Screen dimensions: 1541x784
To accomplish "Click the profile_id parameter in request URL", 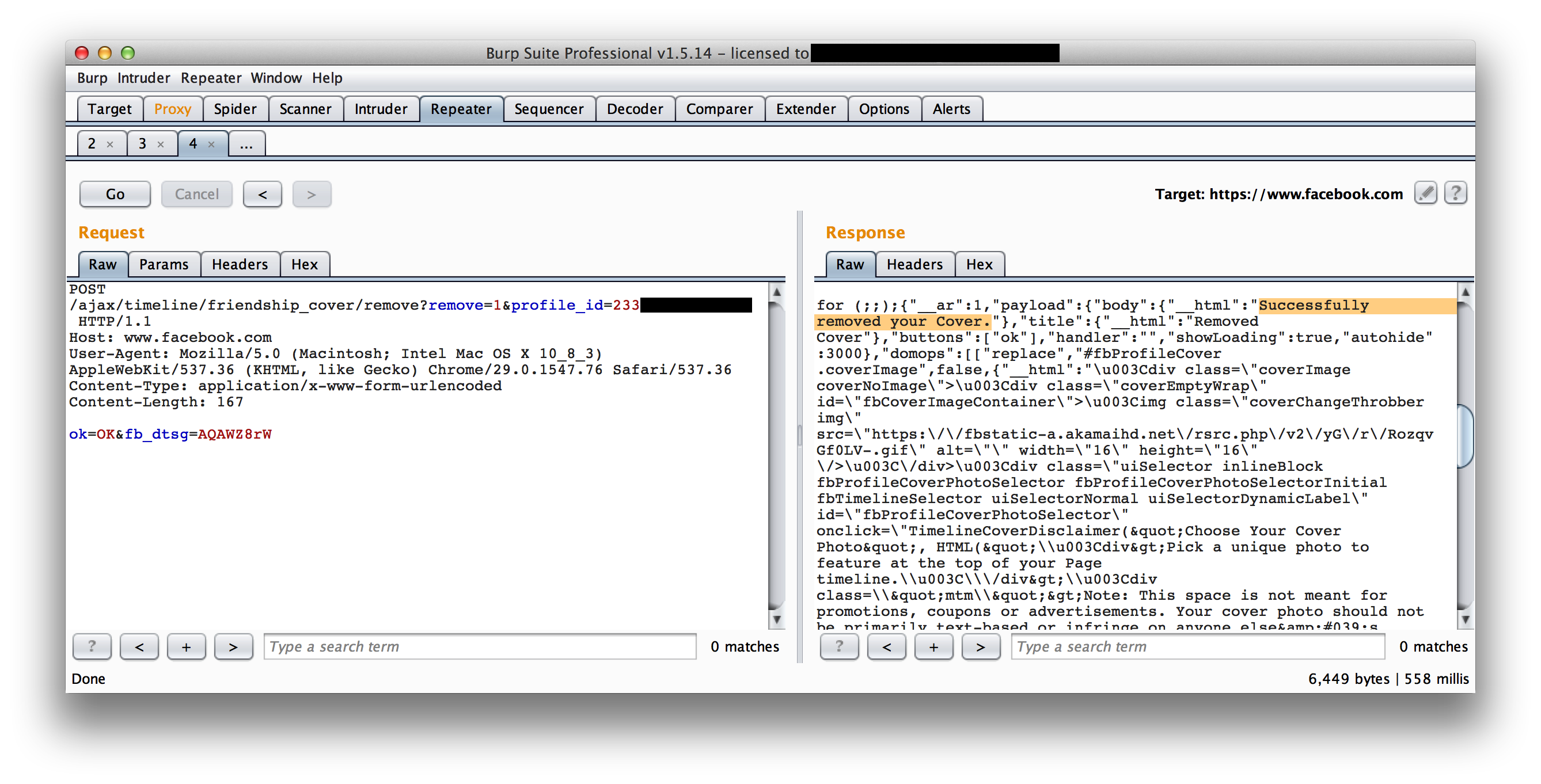I will pos(557,305).
